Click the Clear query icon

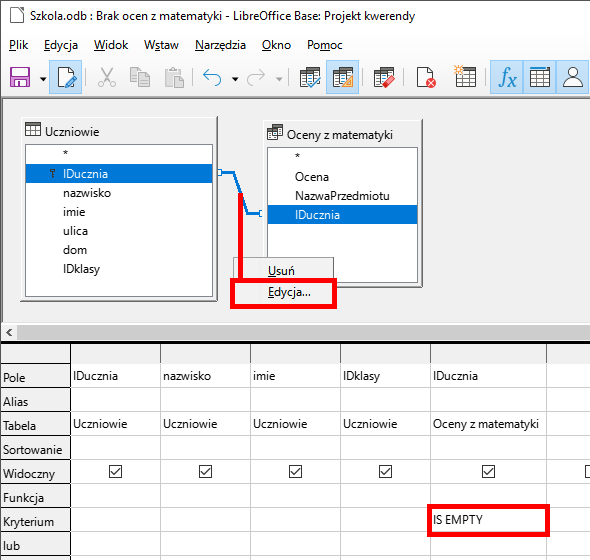coord(384,77)
